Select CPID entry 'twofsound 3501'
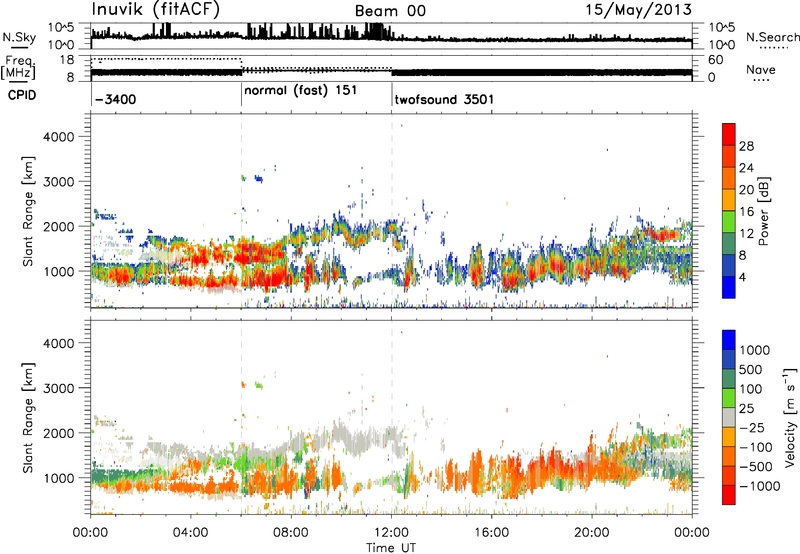The width and height of the screenshot is (800, 554). (444, 99)
